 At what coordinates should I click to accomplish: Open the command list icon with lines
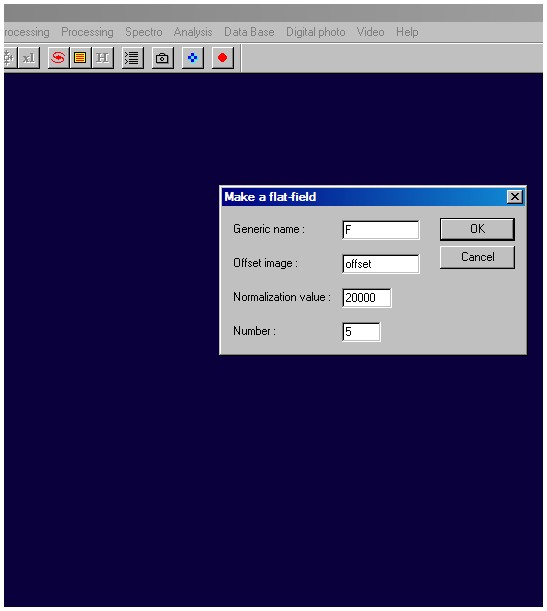coord(132,58)
